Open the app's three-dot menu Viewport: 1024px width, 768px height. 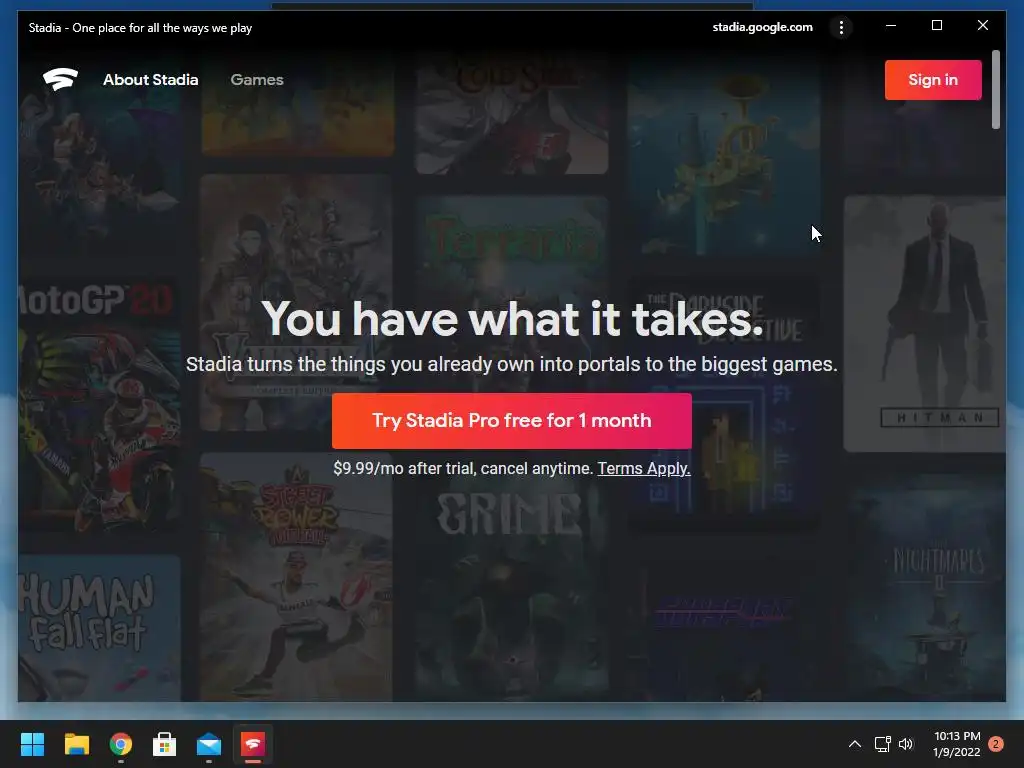pos(841,27)
